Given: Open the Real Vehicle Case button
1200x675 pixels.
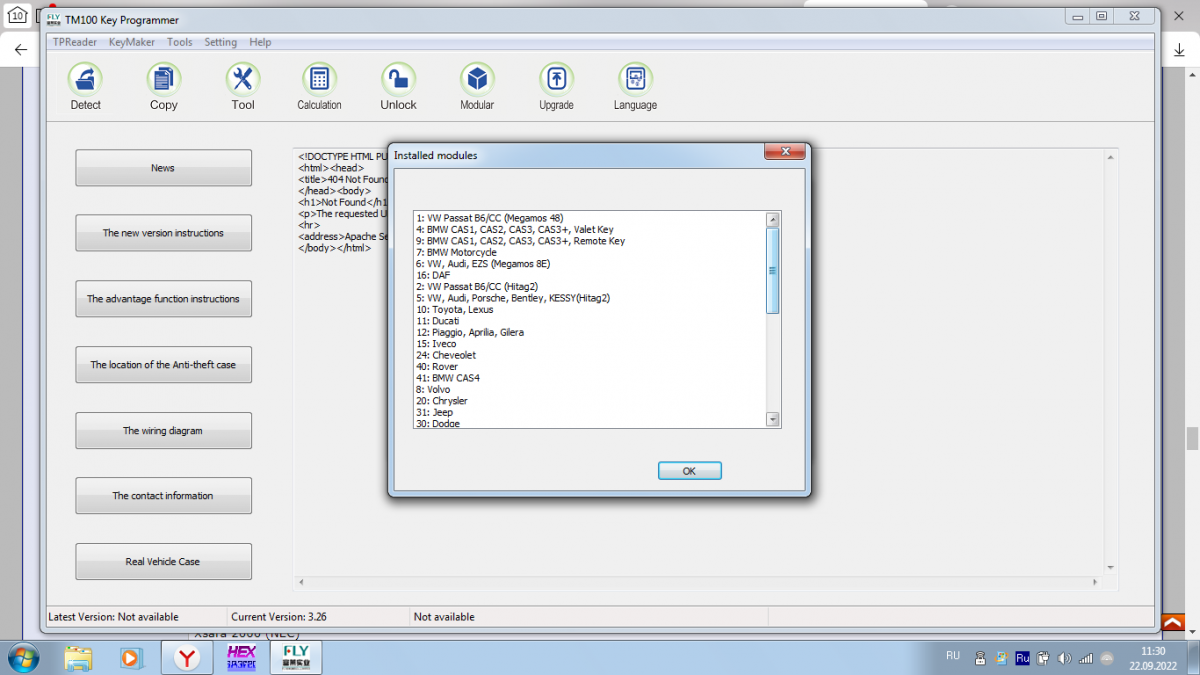Looking at the screenshot, I should point(163,562).
